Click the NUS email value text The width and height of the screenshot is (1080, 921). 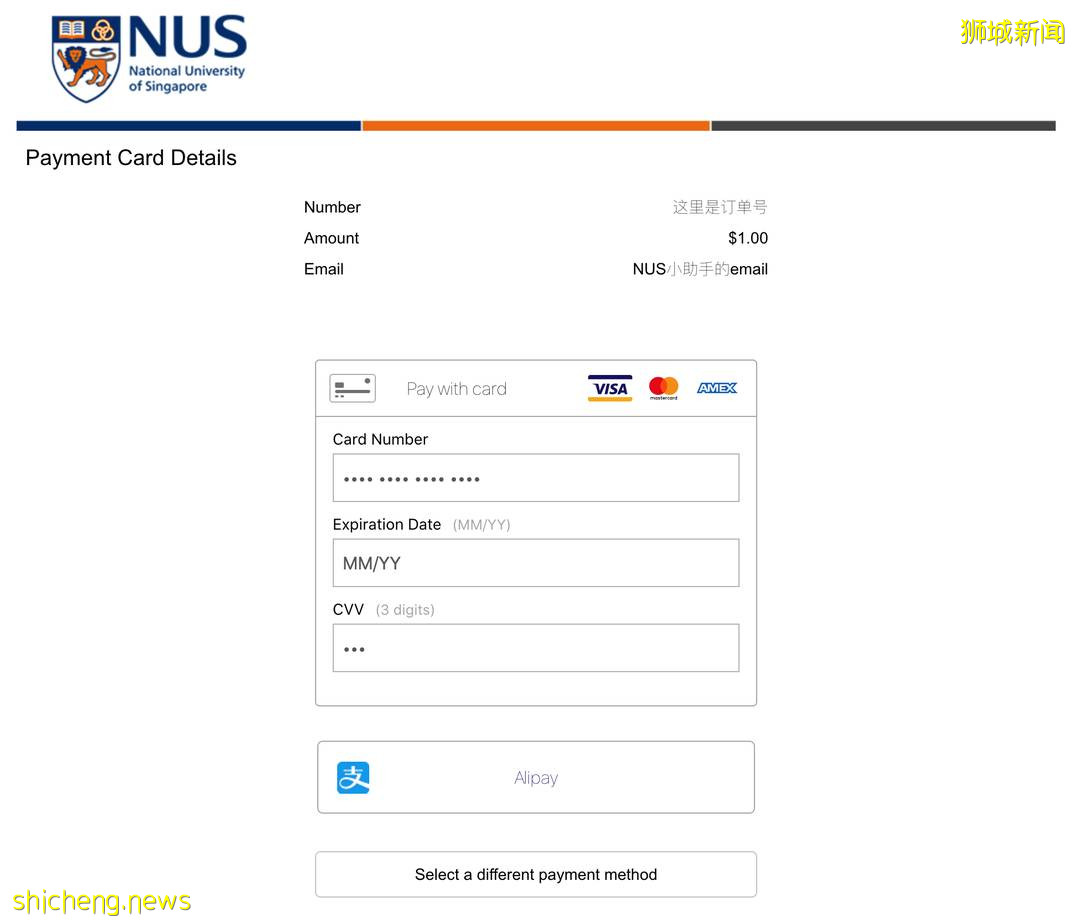coord(700,269)
